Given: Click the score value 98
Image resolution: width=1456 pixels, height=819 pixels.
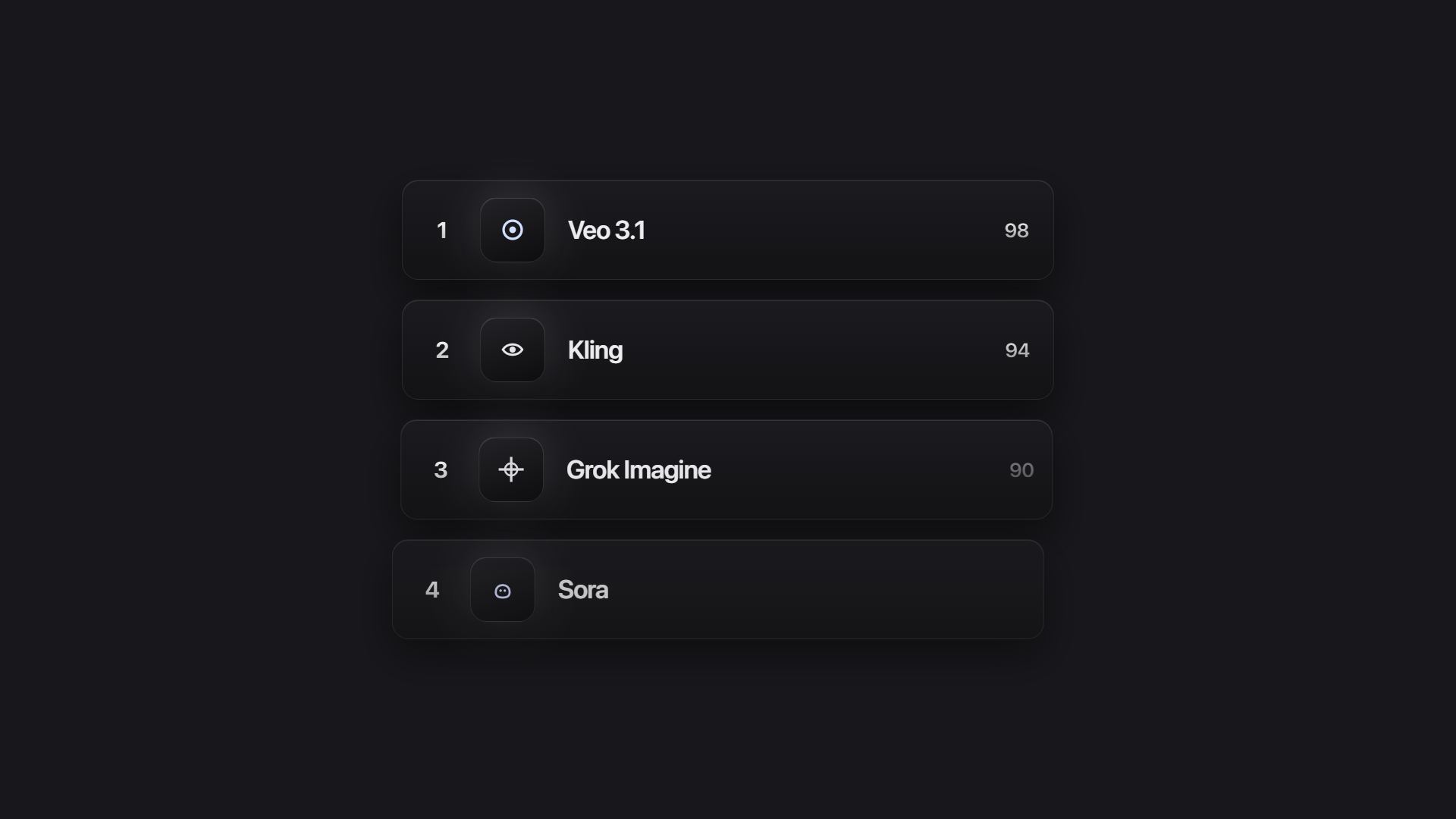Looking at the screenshot, I should (1017, 231).
